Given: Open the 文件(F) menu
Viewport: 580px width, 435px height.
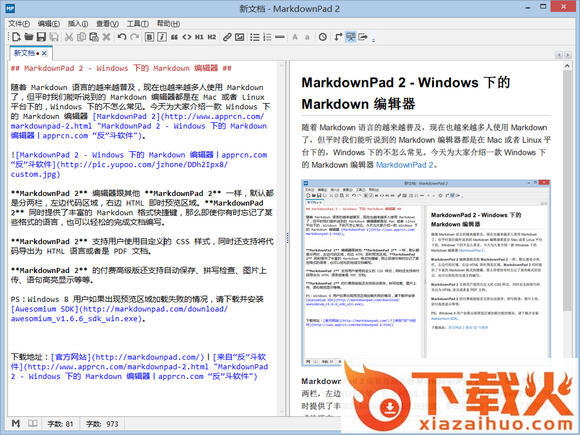Looking at the screenshot, I should [19, 24].
